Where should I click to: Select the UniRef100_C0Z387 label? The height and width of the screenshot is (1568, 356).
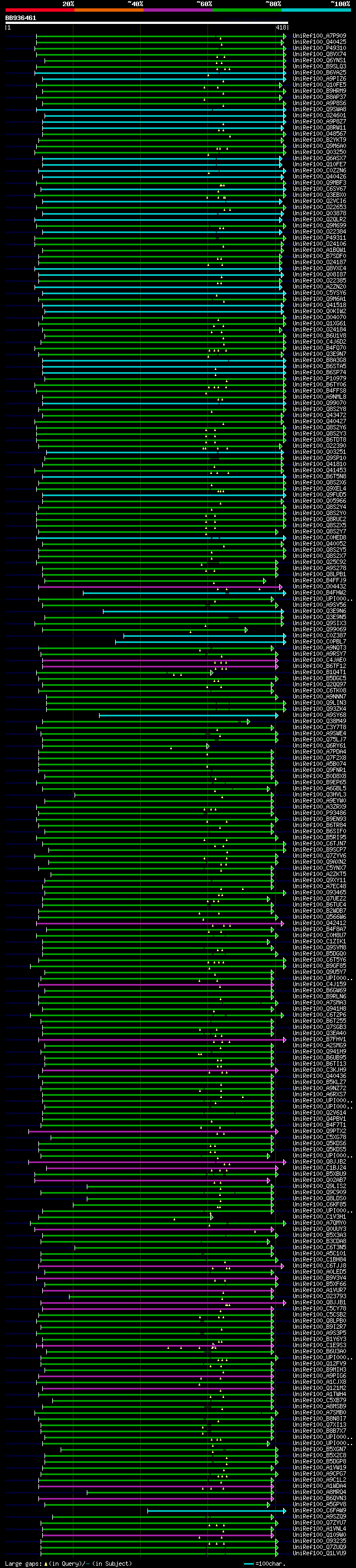point(319,635)
